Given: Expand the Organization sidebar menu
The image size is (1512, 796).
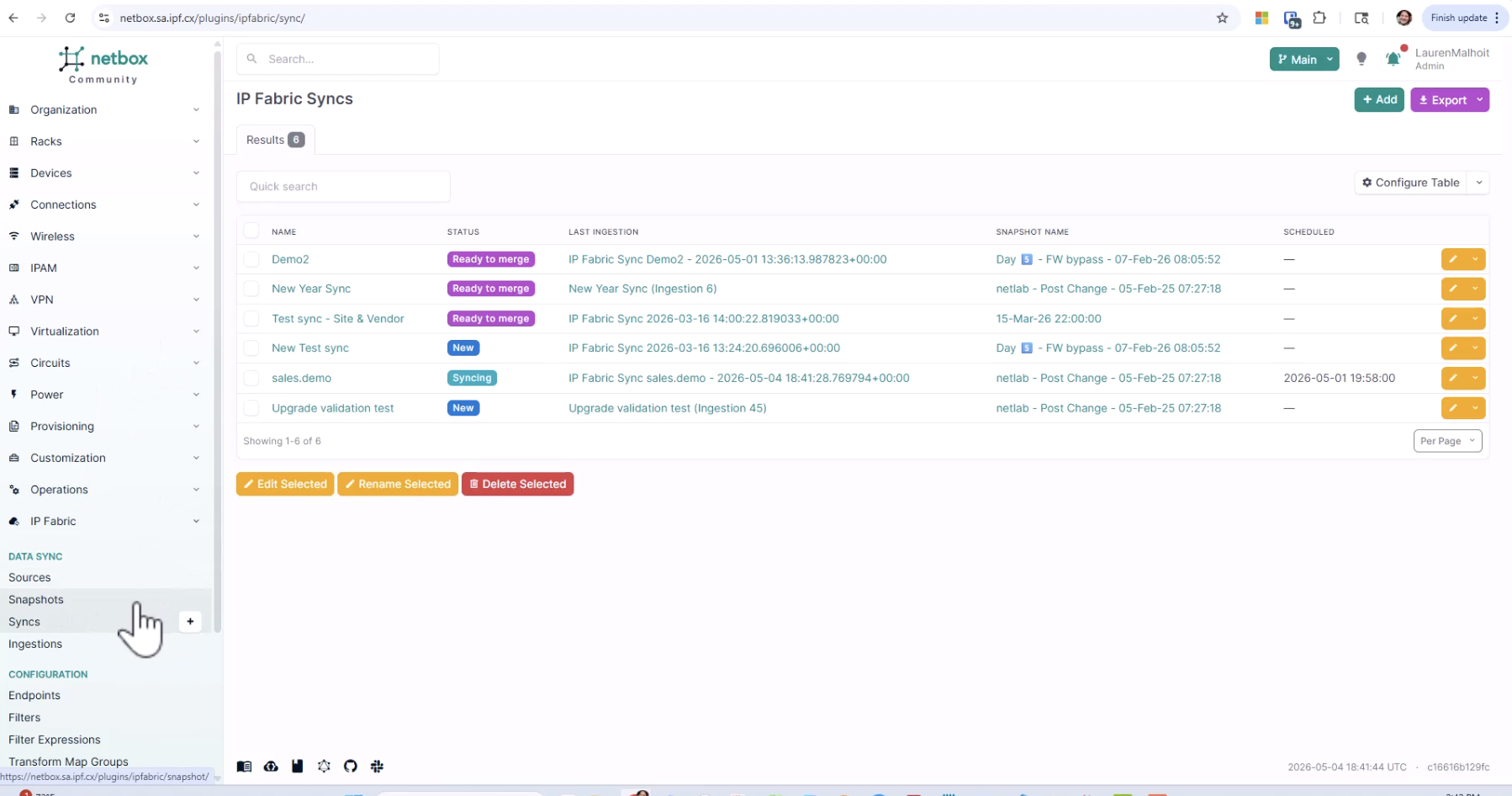Looking at the screenshot, I should coord(103,109).
